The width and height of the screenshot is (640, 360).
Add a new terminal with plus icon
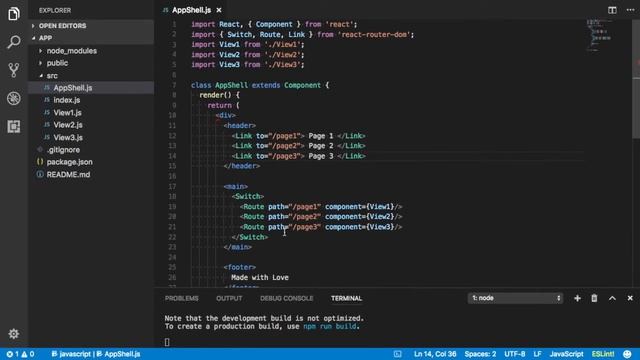click(x=577, y=298)
